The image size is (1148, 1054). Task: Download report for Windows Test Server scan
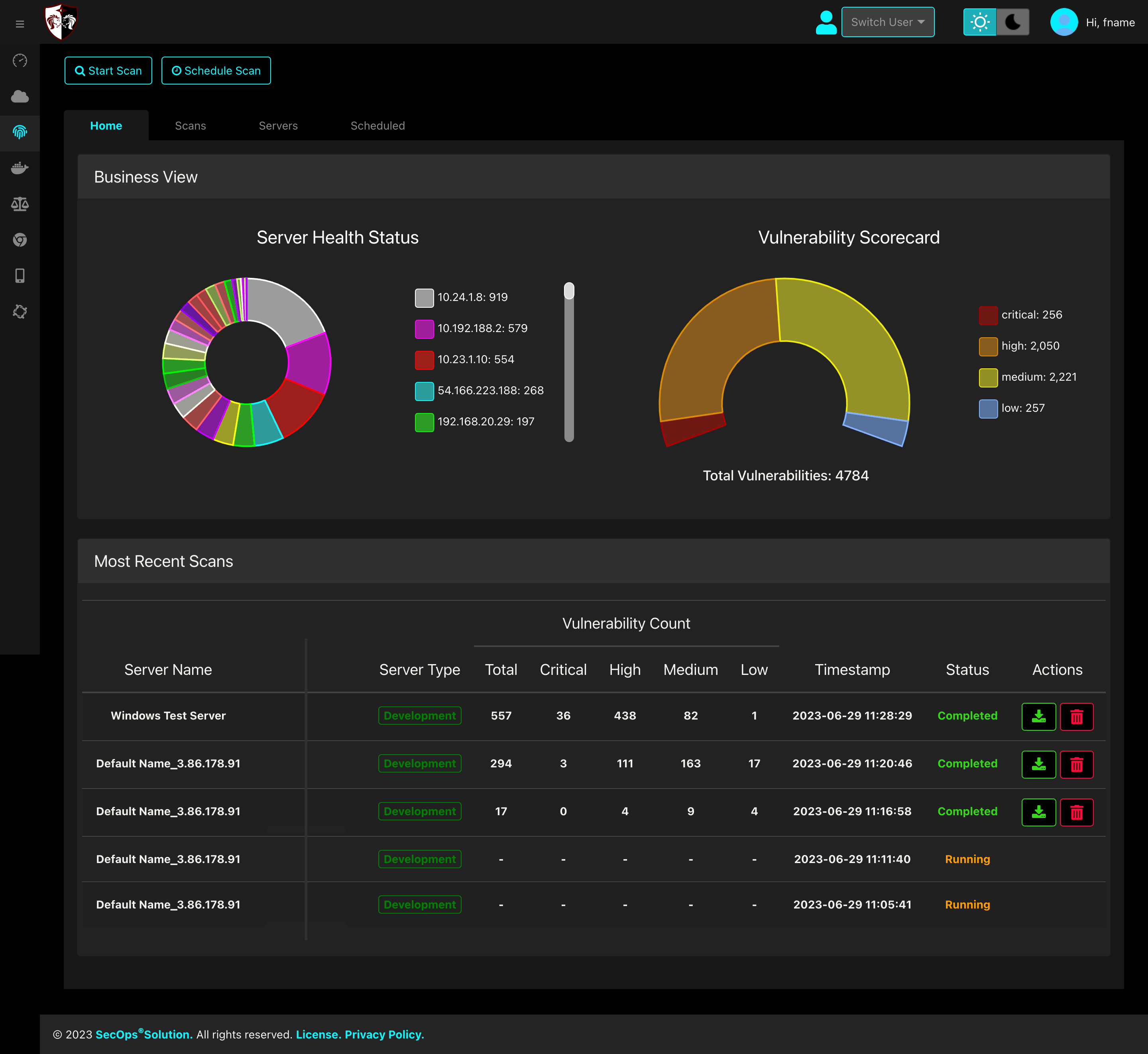1038,716
